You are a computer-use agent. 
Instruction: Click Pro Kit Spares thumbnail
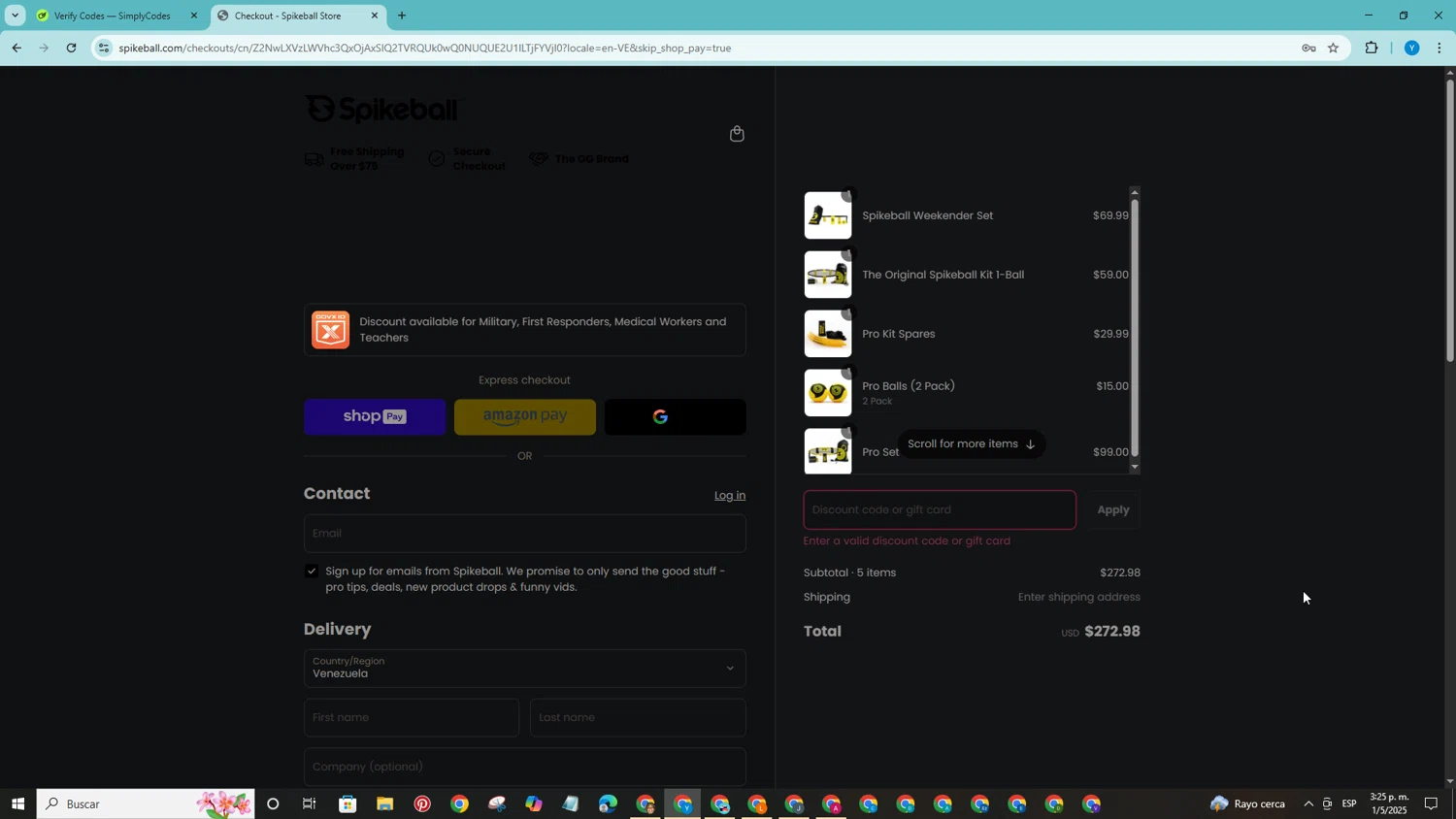pos(828,334)
